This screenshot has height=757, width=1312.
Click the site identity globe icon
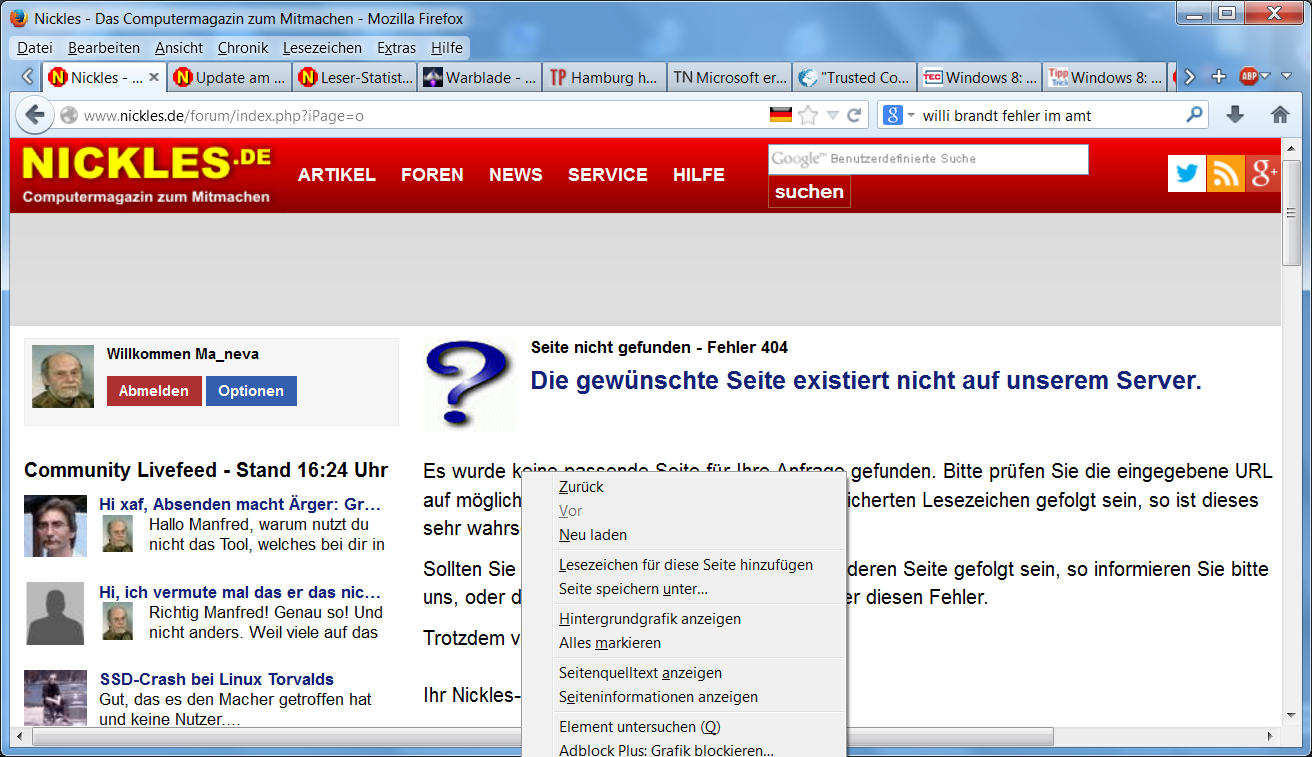(68, 116)
